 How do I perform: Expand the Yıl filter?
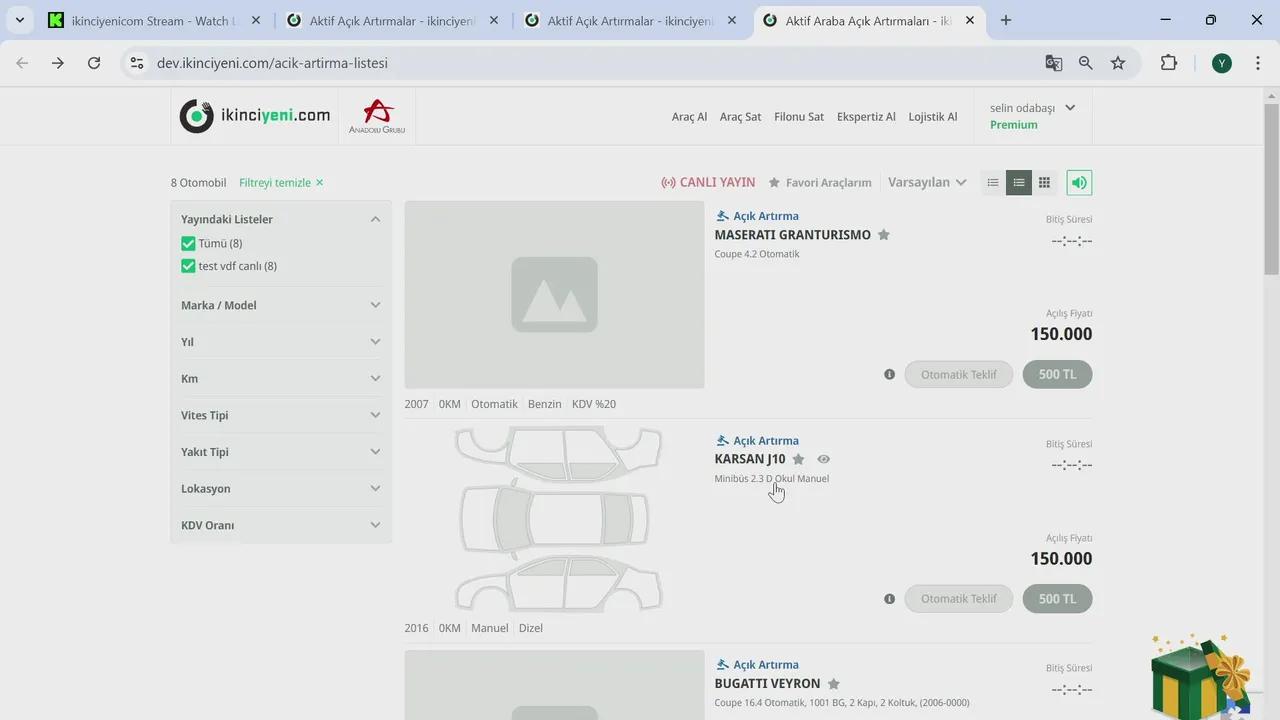click(375, 342)
